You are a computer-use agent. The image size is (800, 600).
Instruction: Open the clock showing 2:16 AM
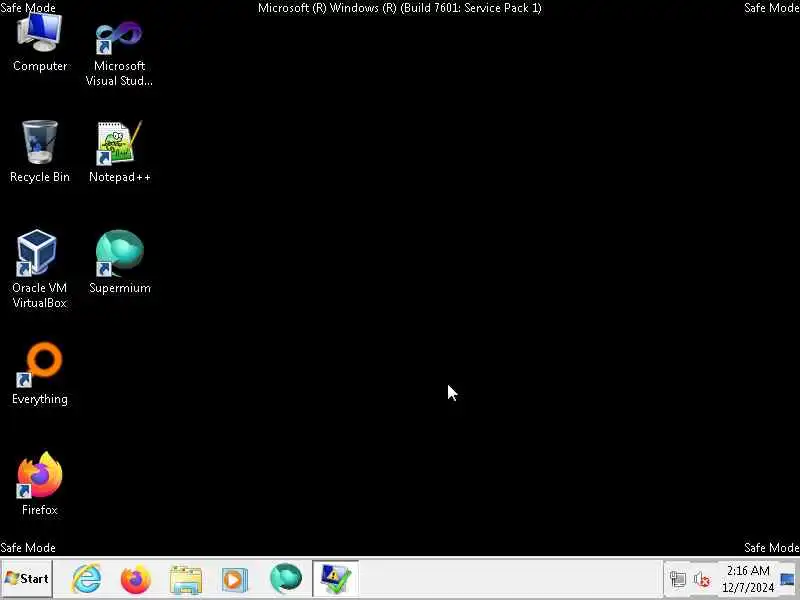(748, 579)
